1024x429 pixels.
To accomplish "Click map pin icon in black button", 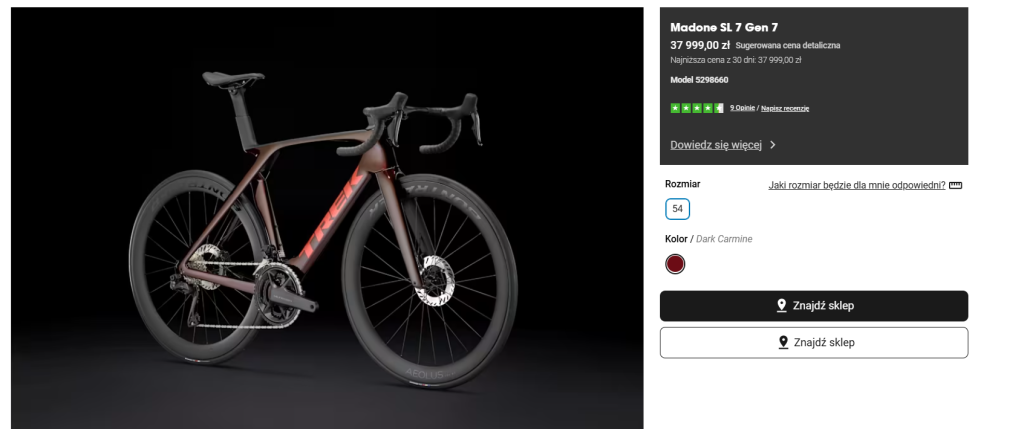I will click(782, 306).
